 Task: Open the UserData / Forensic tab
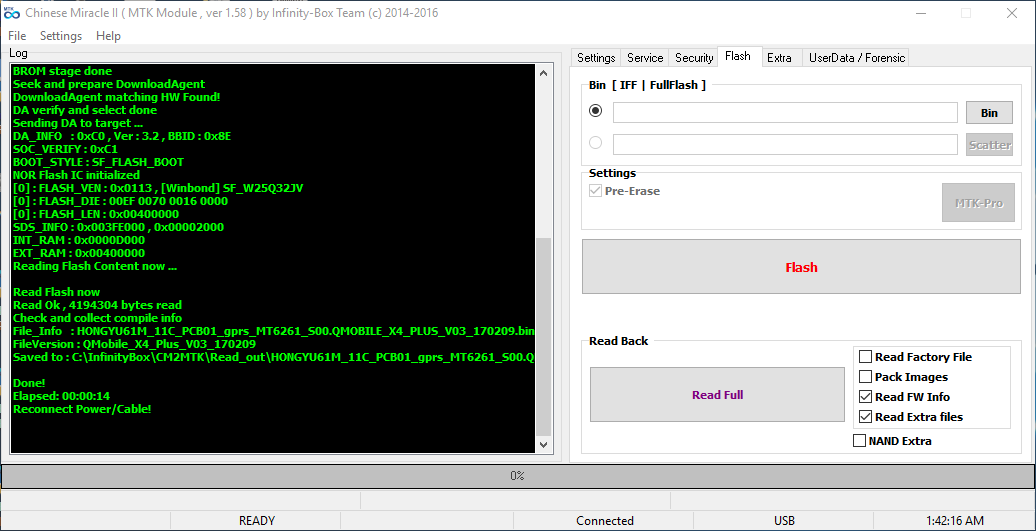[x=856, y=58]
